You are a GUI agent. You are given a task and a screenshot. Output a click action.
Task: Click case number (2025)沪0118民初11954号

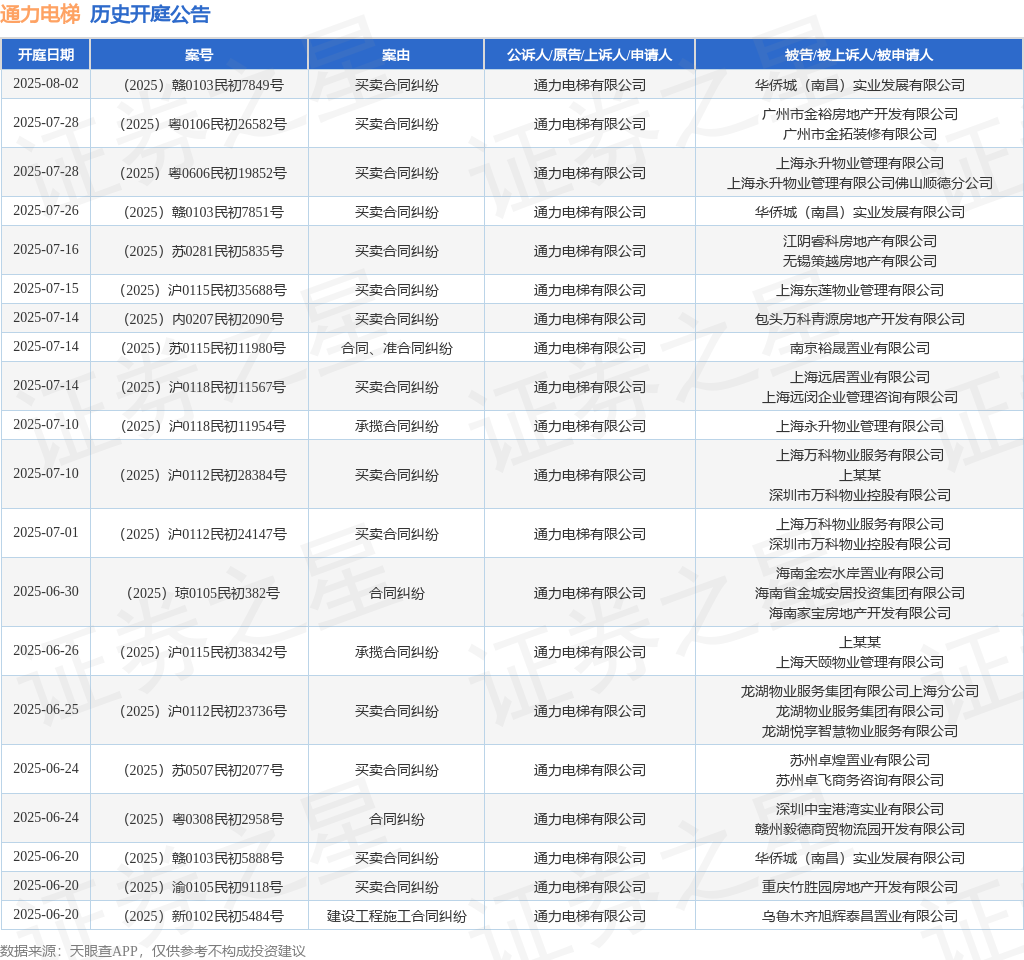(x=203, y=426)
